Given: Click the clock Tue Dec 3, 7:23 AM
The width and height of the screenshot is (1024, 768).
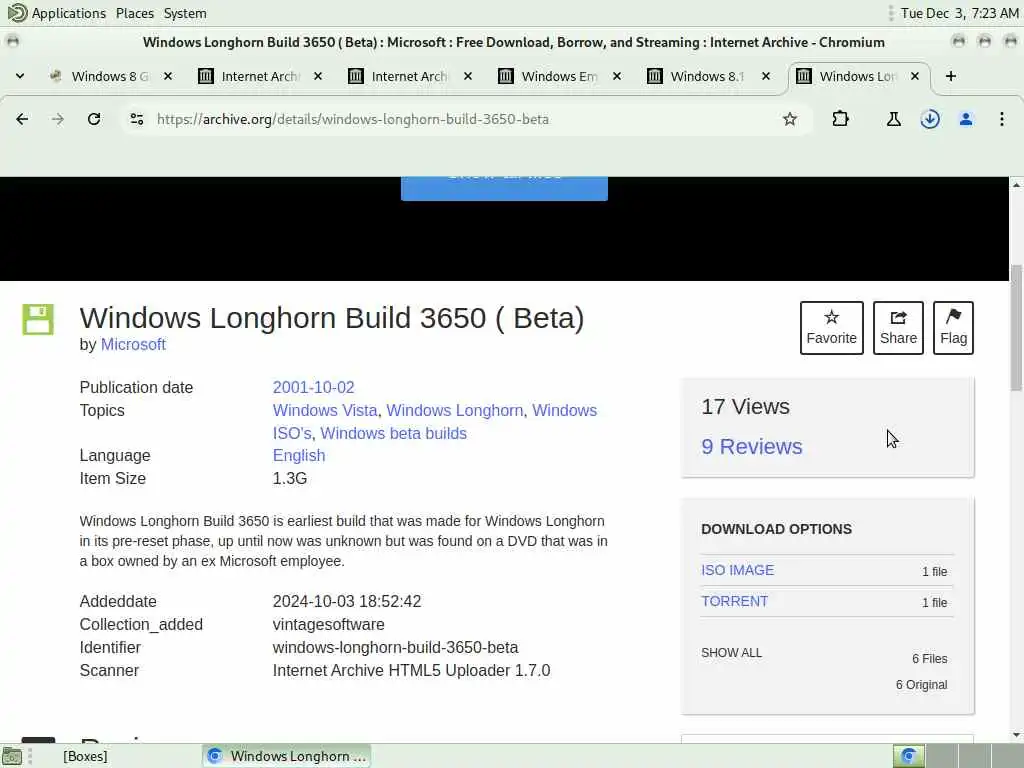Looking at the screenshot, I should 959,13.
